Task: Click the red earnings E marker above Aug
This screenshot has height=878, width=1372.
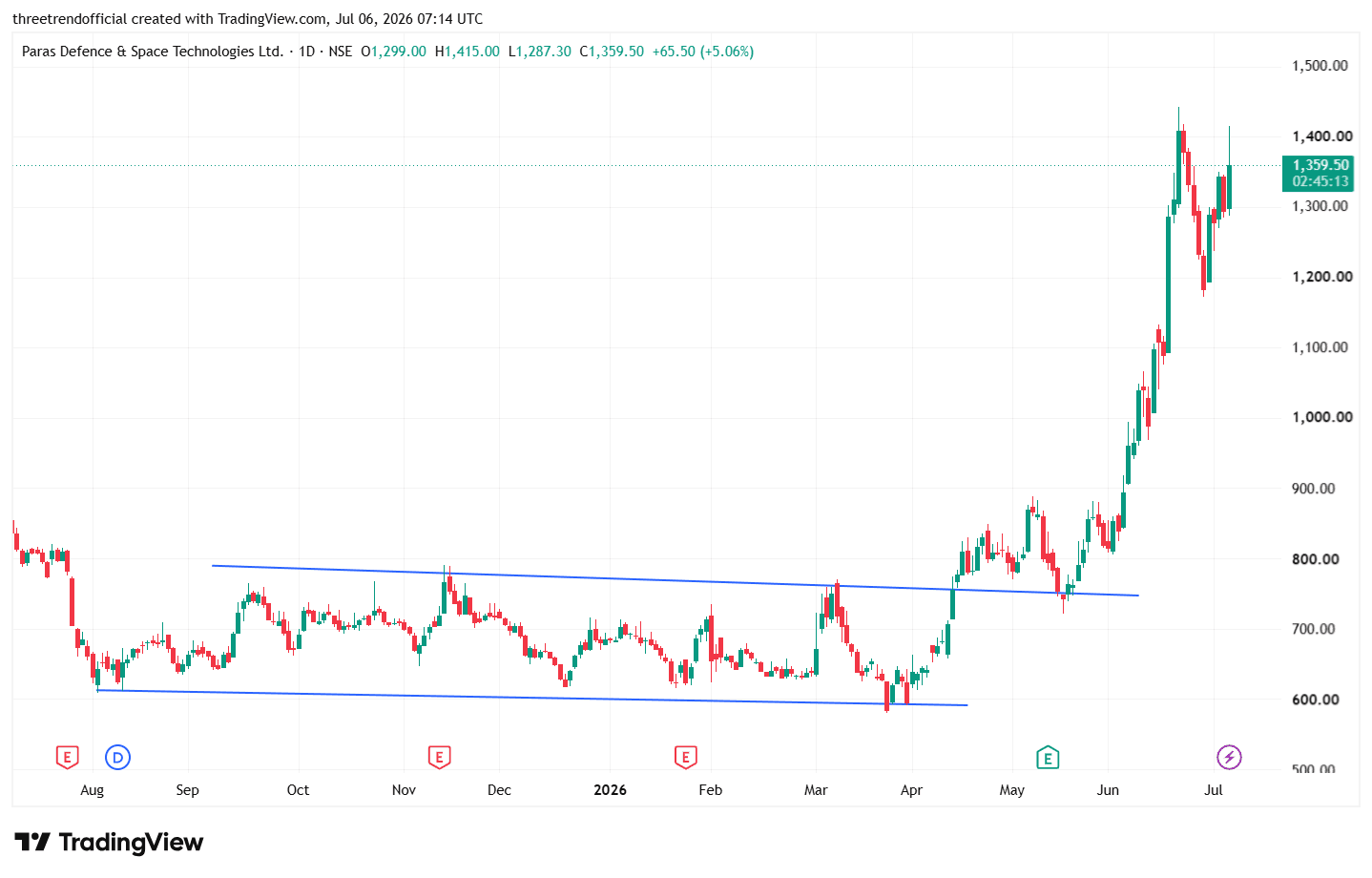Action: pyautogui.click(x=67, y=758)
